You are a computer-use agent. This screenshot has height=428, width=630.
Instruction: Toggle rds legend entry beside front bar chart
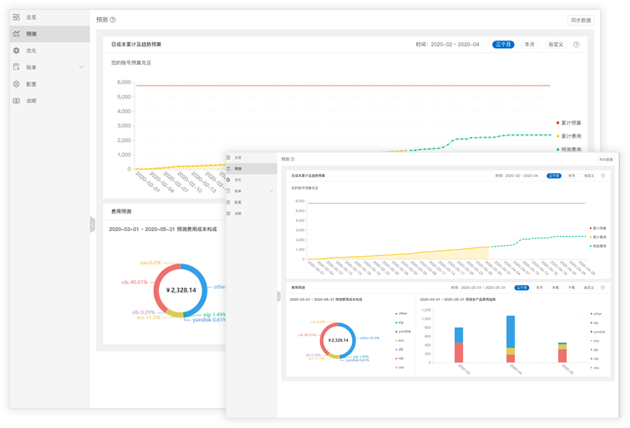coord(595,358)
